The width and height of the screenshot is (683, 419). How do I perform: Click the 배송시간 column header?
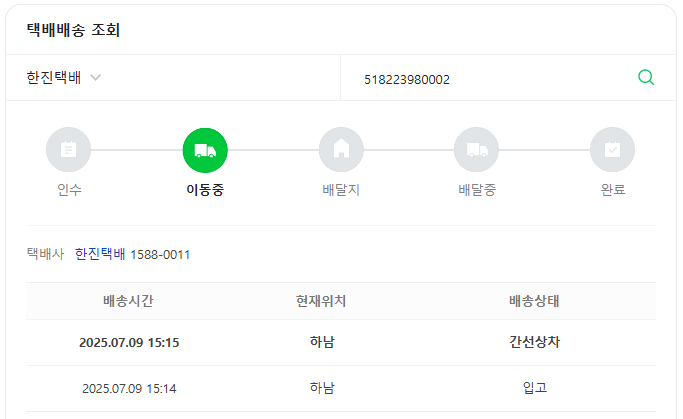click(x=128, y=301)
